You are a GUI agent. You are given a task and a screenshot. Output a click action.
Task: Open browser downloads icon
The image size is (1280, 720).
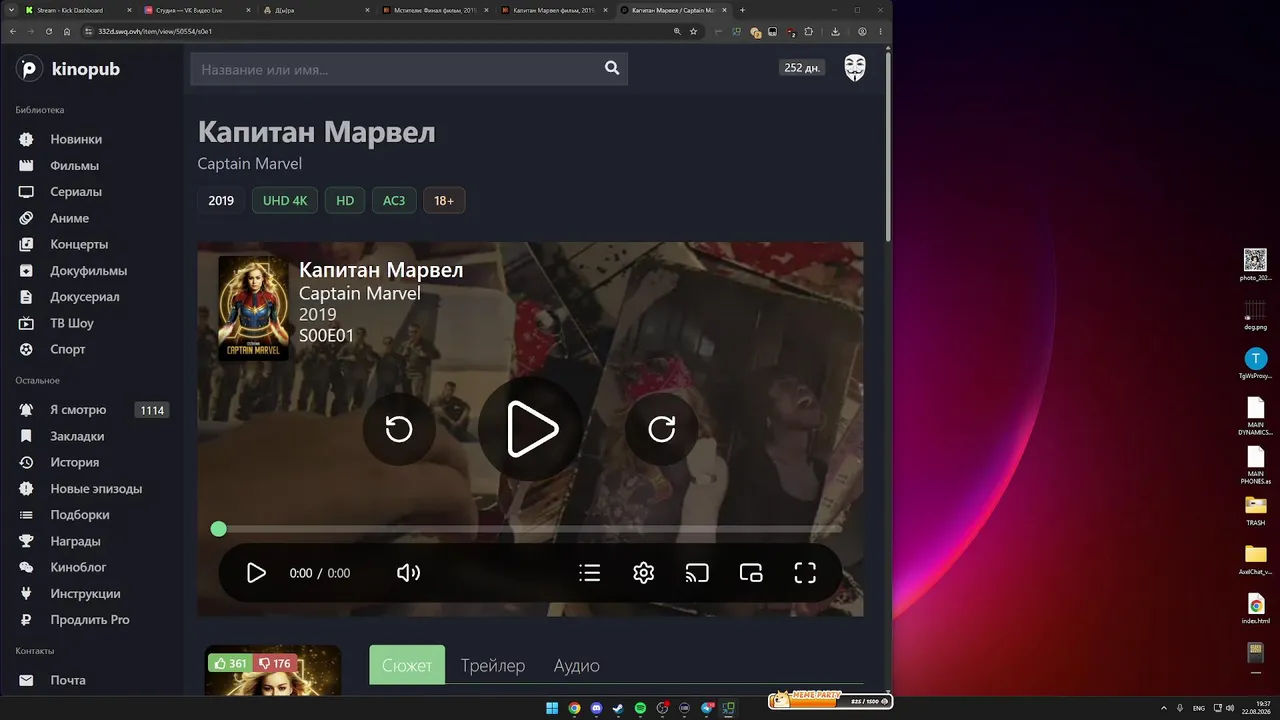coord(835,31)
